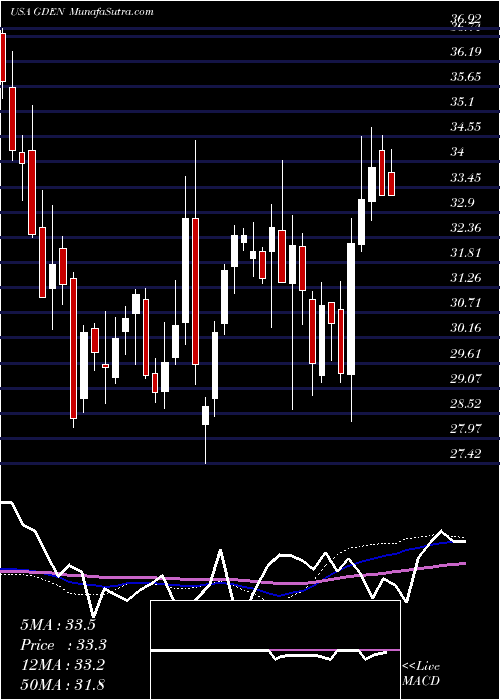Select the 34.55 price axis label
Viewport: 500px width, 700px height.
point(466,127)
